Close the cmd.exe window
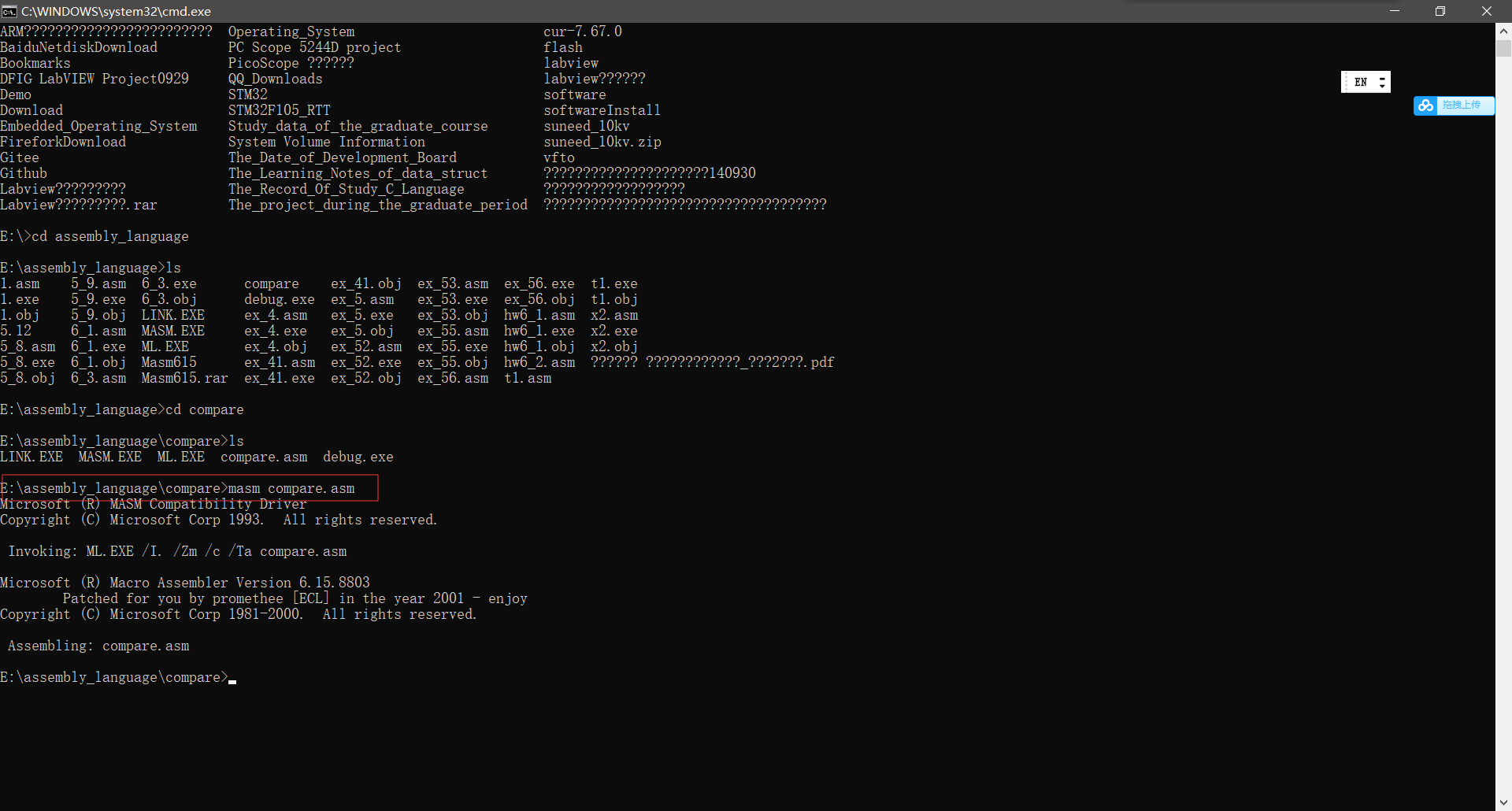The image size is (1512, 811). [1487, 11]
